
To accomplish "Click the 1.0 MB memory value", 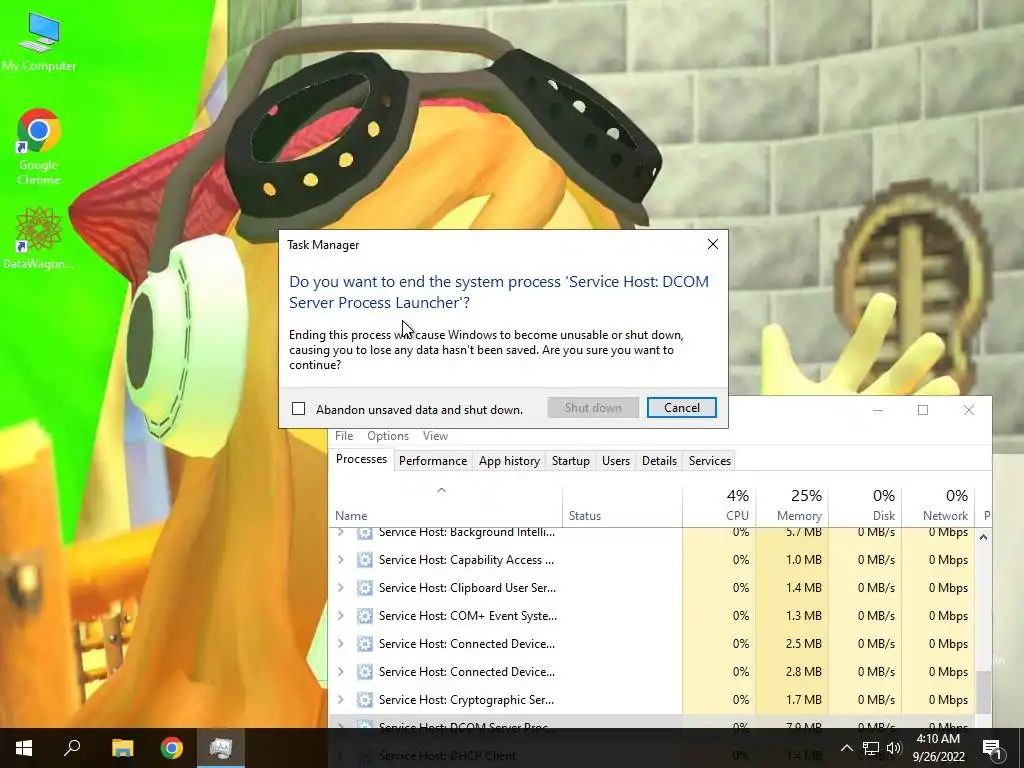I will [x=804, y=560].
